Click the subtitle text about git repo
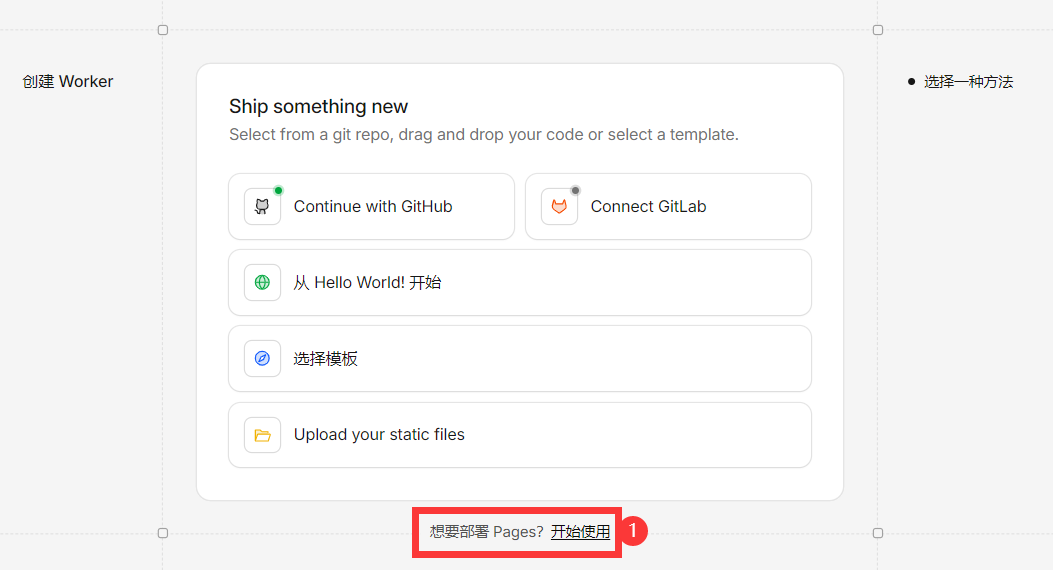The image size is (1053, 570). tap(483, 134)
